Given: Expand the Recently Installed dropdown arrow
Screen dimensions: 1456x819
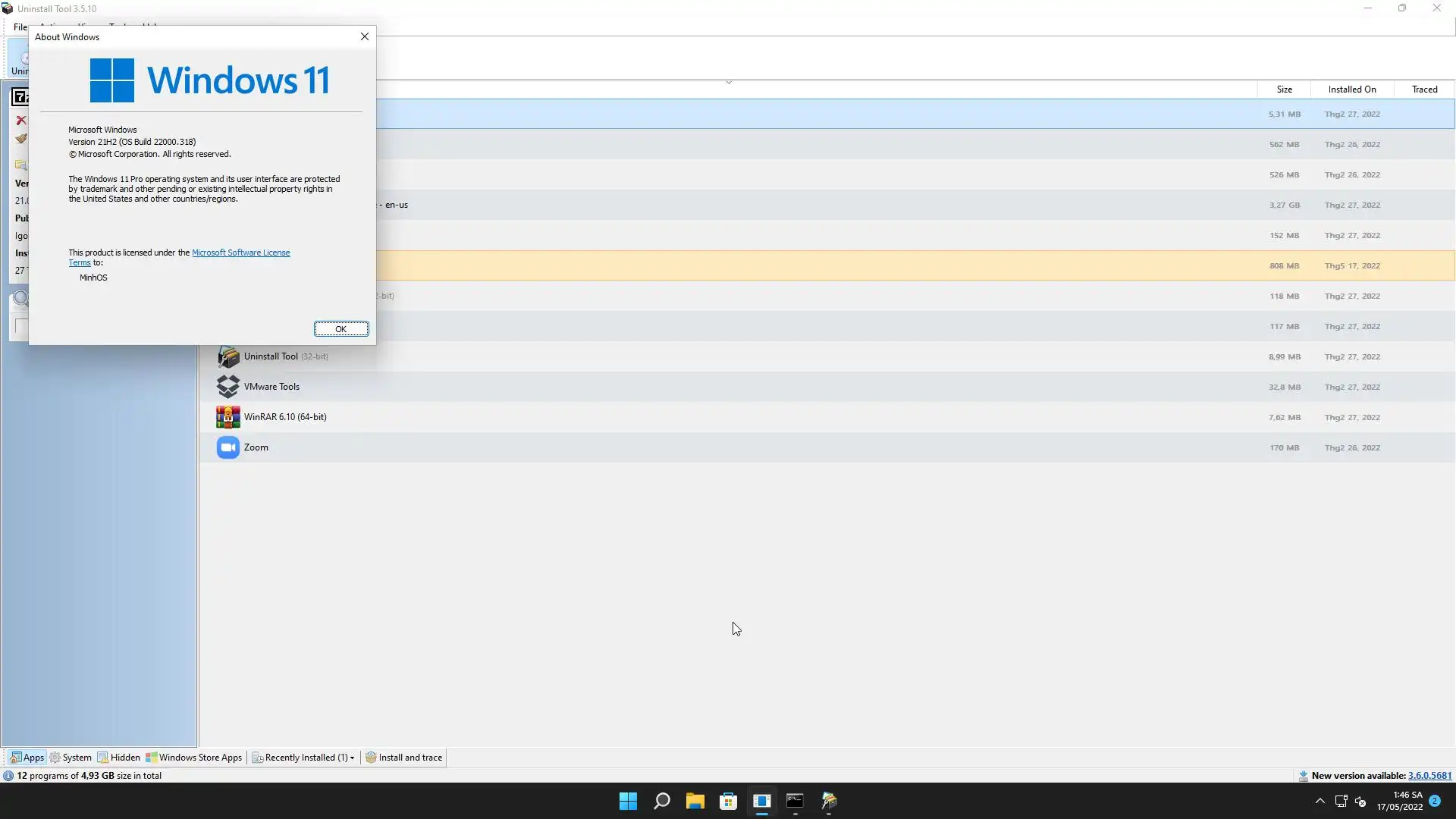Looking at the screenshot, I should tap(352, 758).
